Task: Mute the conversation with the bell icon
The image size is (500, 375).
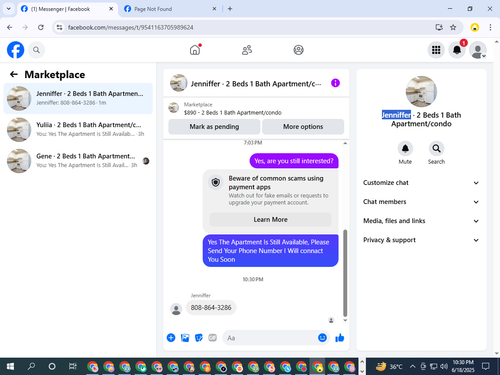Action: tap(405, 149)
